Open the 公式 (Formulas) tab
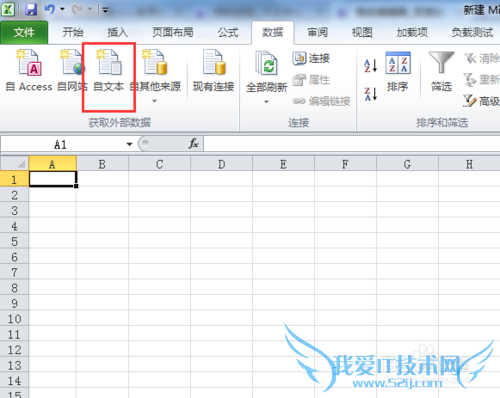The height and width of the screenshot is (398, 500). click(228, 32)
